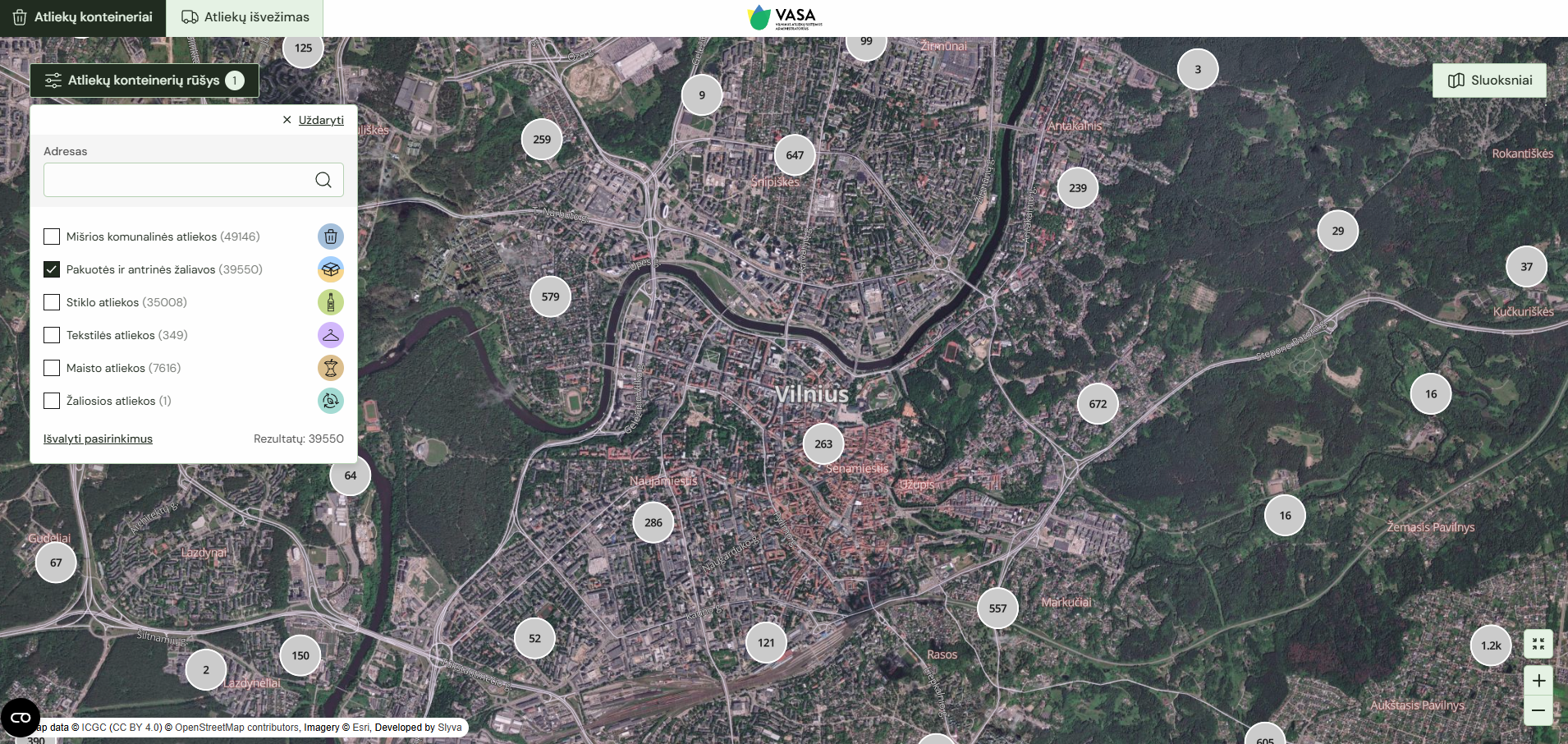The image size is (1568, 744).
Task: Click the blue trash bin waste icon
Action: coord(330,237)
